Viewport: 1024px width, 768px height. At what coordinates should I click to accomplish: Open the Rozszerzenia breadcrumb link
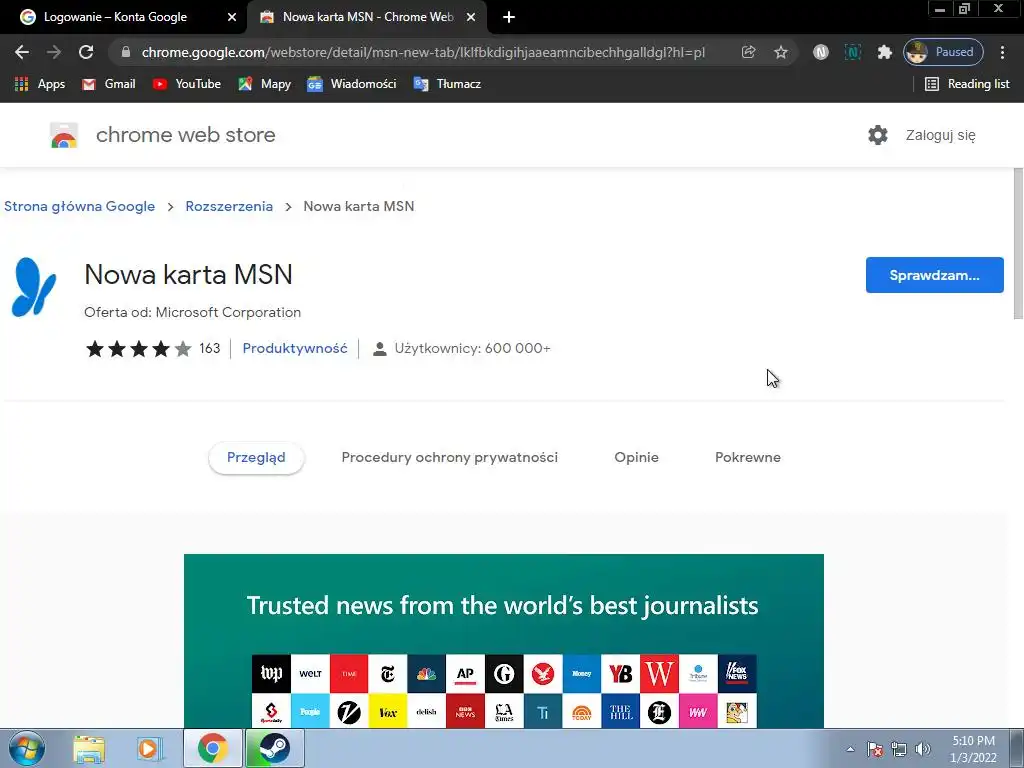tap(229, 206)
